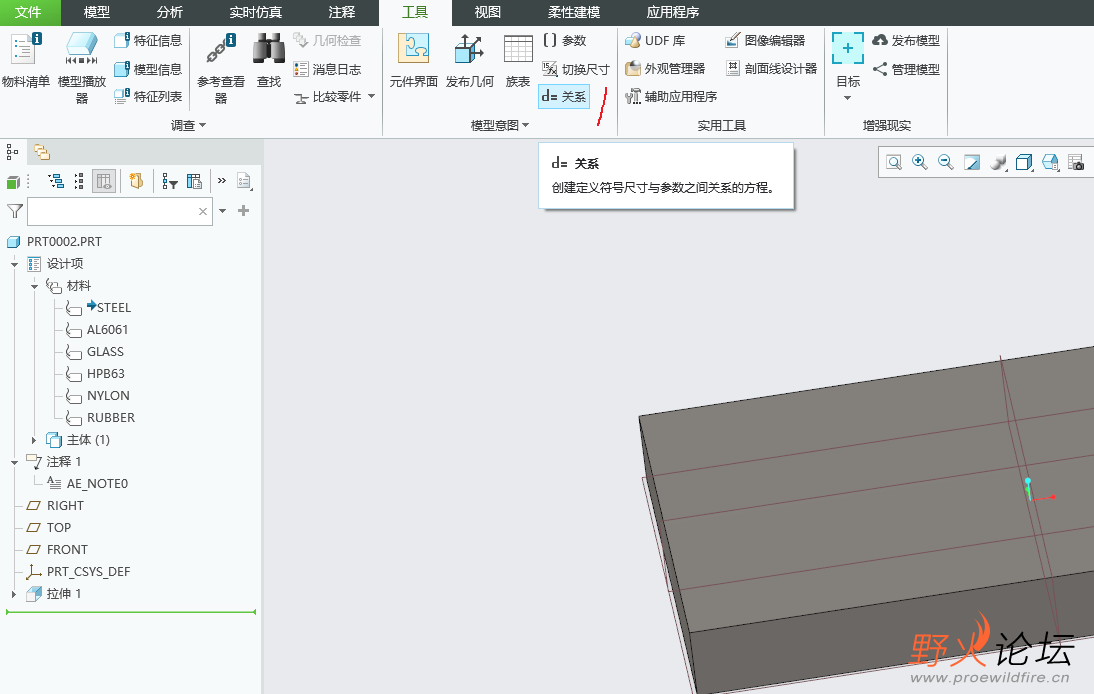The height and width of the screenshot is (694, 1094).
Task: Switch to the layer tree folder tab
Action: 42,152
